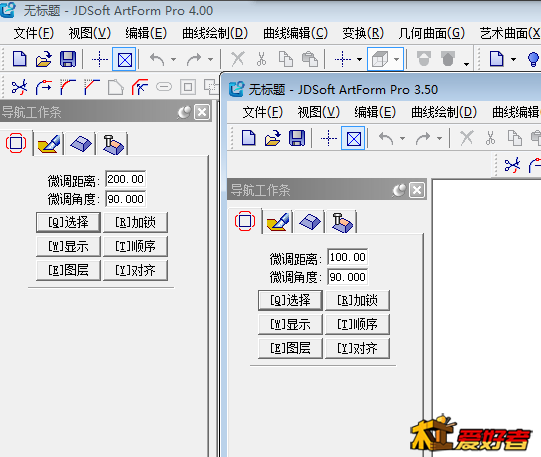Select red-circle square tab in 4.00 navigation panel
The height and width of the screenshot is (457, 541).
pos(16,143)
